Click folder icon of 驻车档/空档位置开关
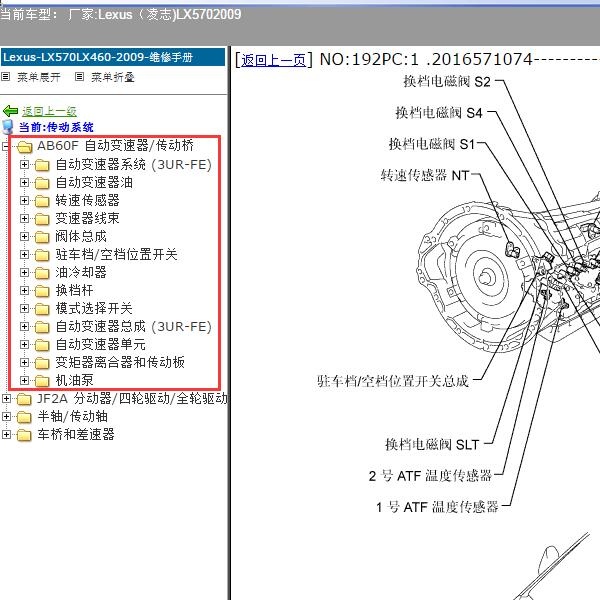 42,255
